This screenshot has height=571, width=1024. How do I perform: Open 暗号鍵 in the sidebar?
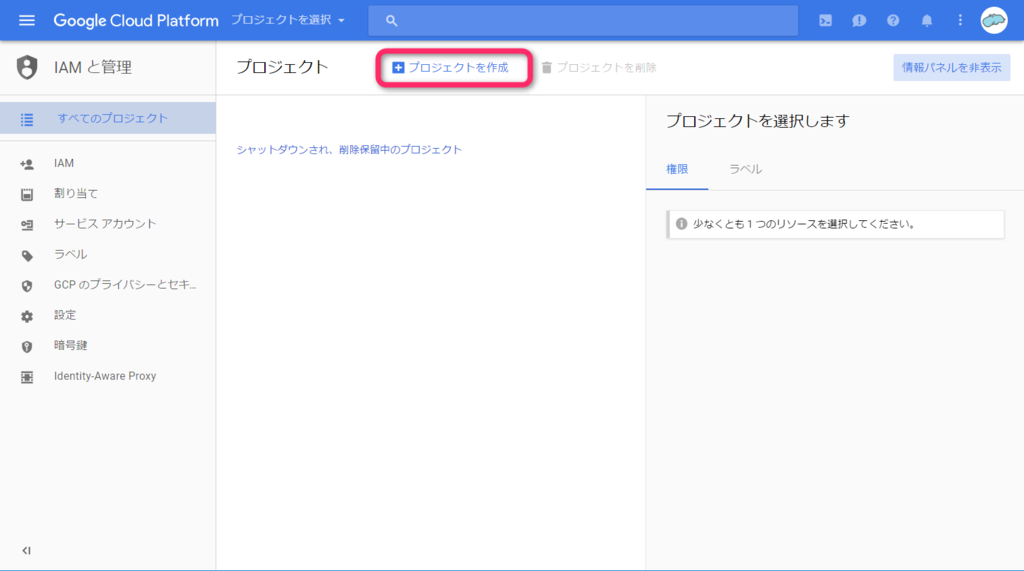pyautogui.click(x=71, y=346)
